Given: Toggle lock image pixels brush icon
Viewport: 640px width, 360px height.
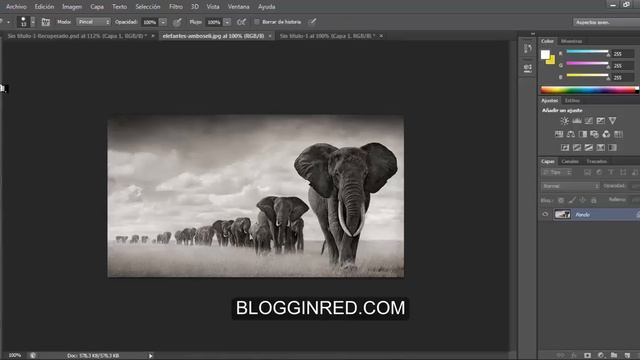Looking at the screenshot, I should 572,200.
